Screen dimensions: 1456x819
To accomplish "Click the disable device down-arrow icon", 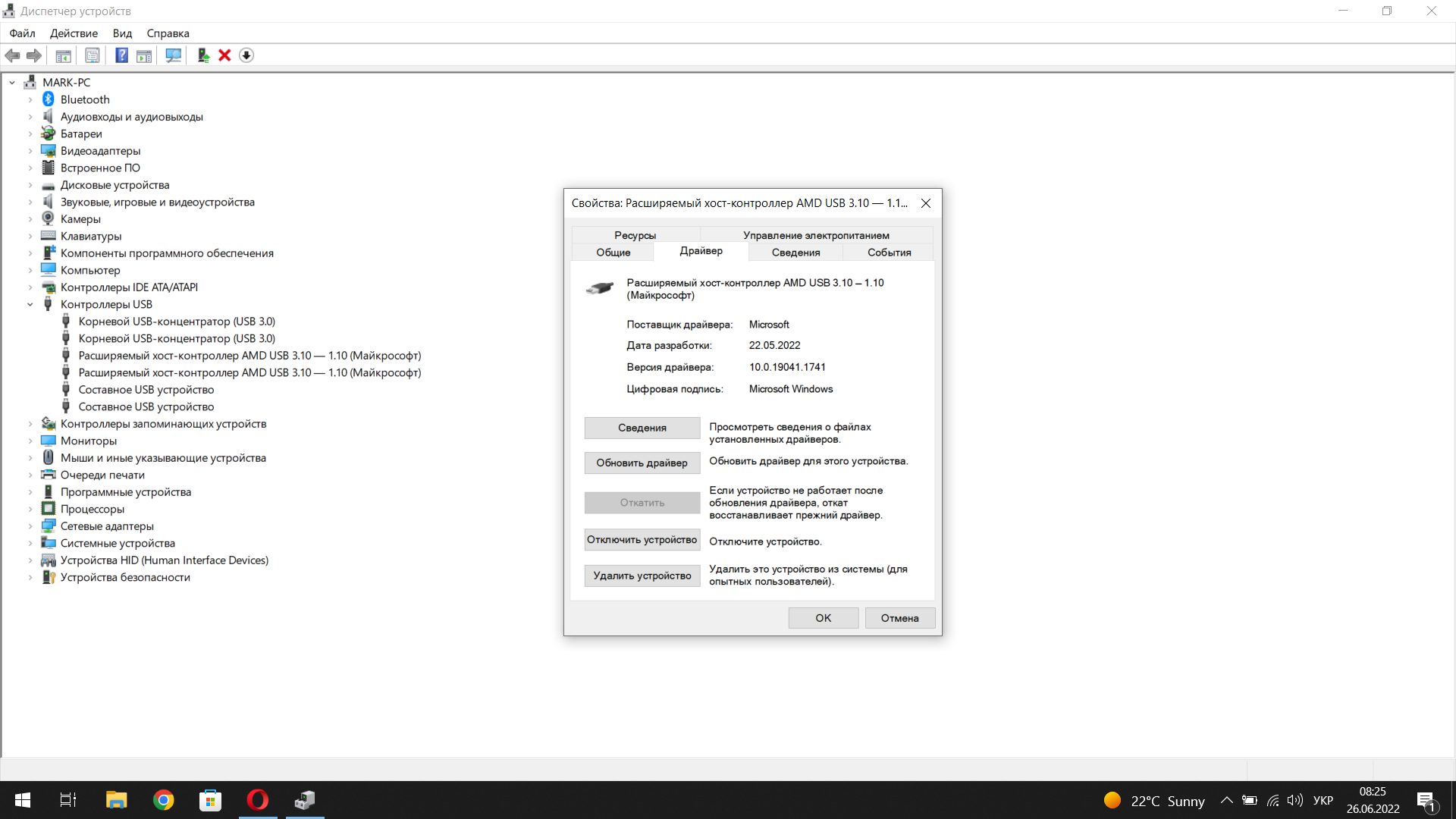I will [246, 55].
